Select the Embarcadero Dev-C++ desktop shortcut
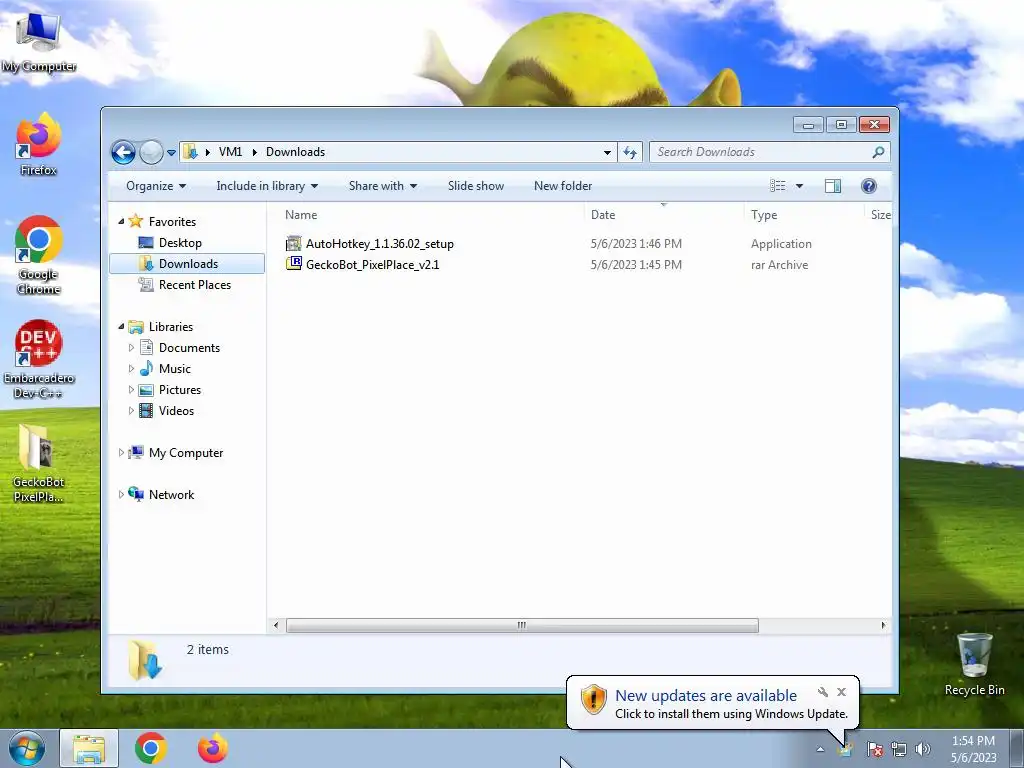Viewport: 1024px width, 768px height. tap(39, 359)
